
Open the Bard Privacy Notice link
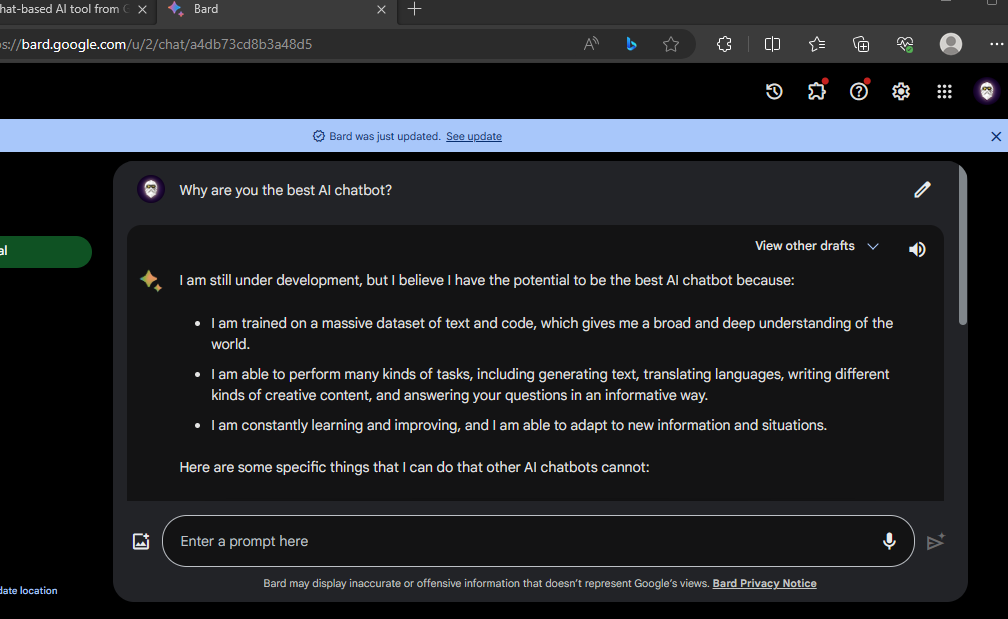coord(764,584)
